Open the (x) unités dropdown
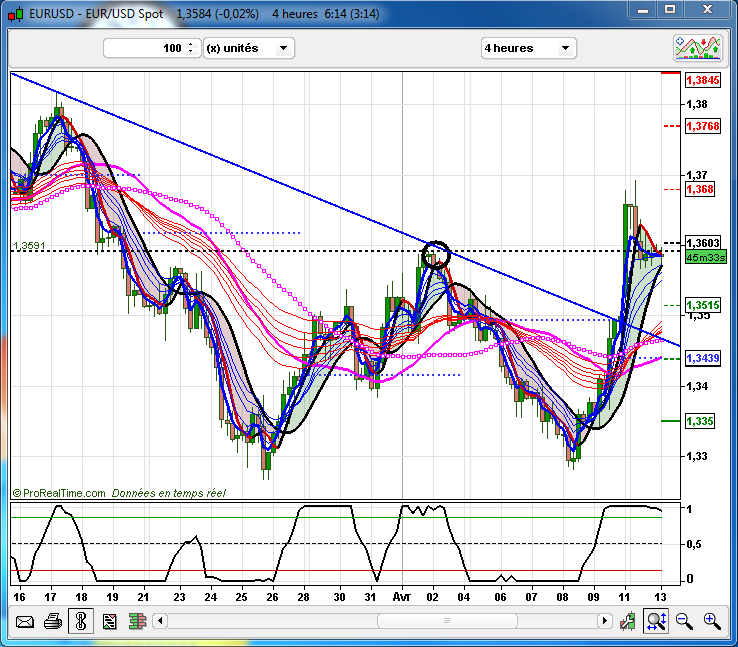 249,48
